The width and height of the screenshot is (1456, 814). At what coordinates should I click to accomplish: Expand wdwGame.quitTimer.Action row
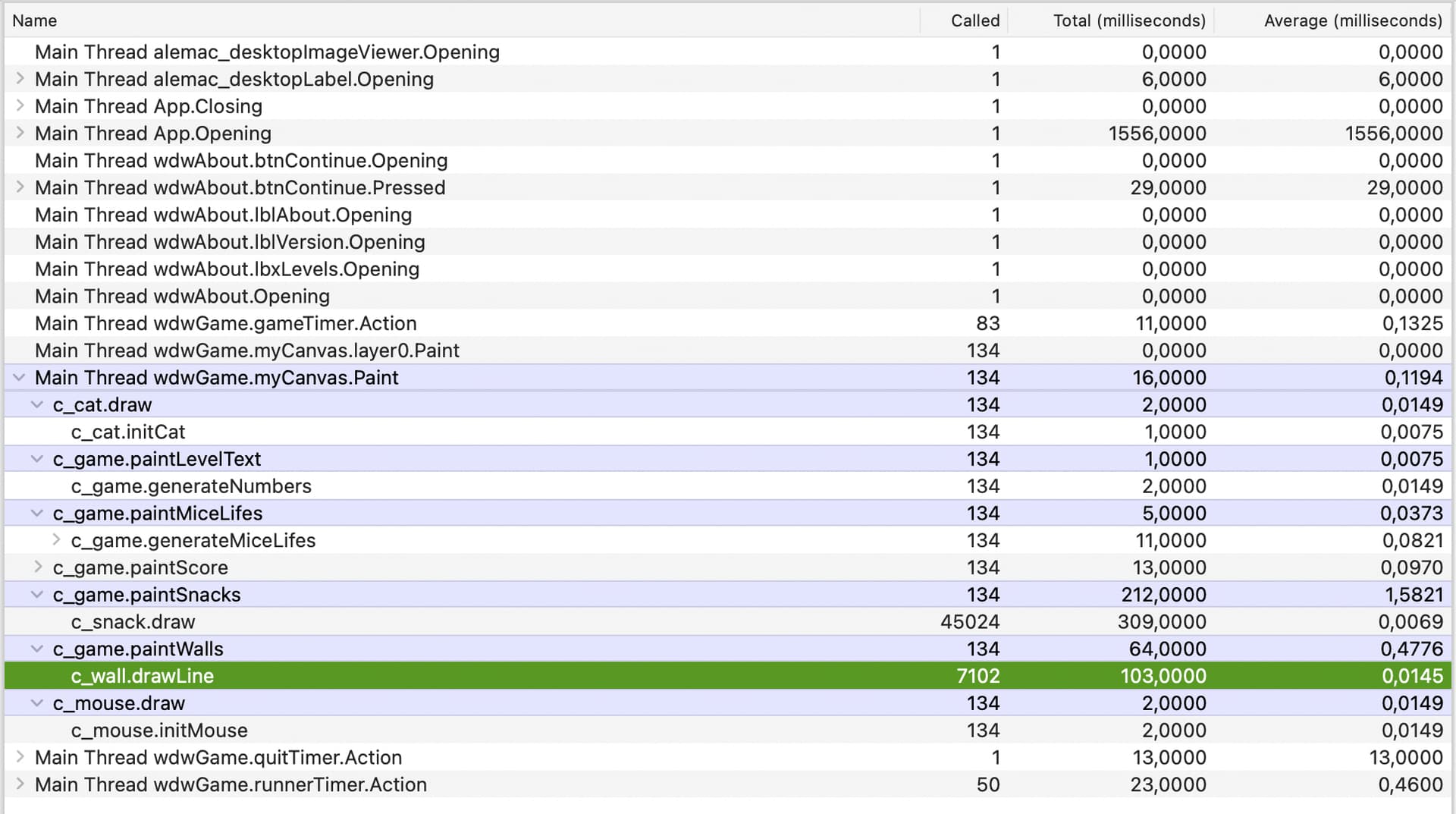click(x=20, y=757)
